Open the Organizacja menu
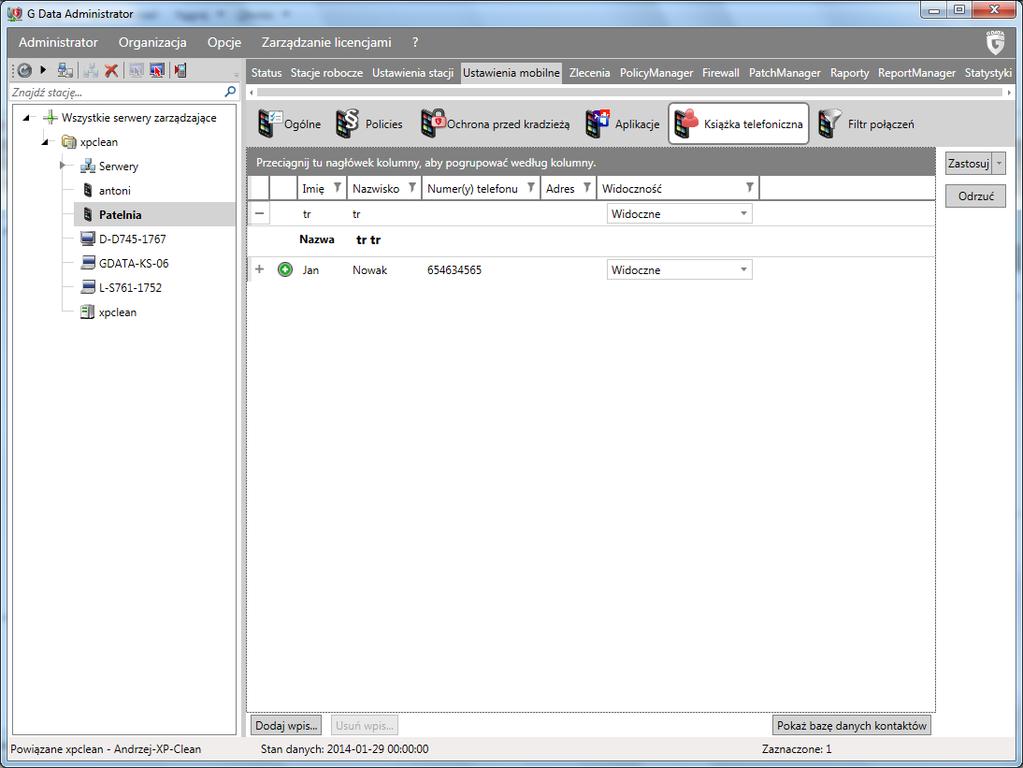 pyautogui.click(x=153, y=42)
